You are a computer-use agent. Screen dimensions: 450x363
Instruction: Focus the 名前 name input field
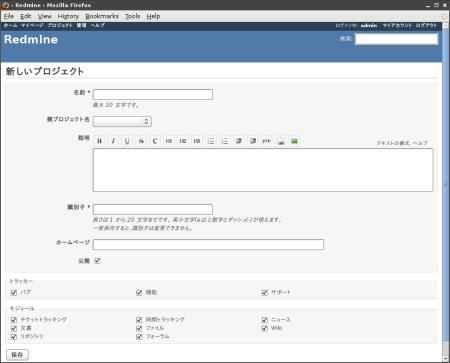pyautogui.click(x=153, y=94)
